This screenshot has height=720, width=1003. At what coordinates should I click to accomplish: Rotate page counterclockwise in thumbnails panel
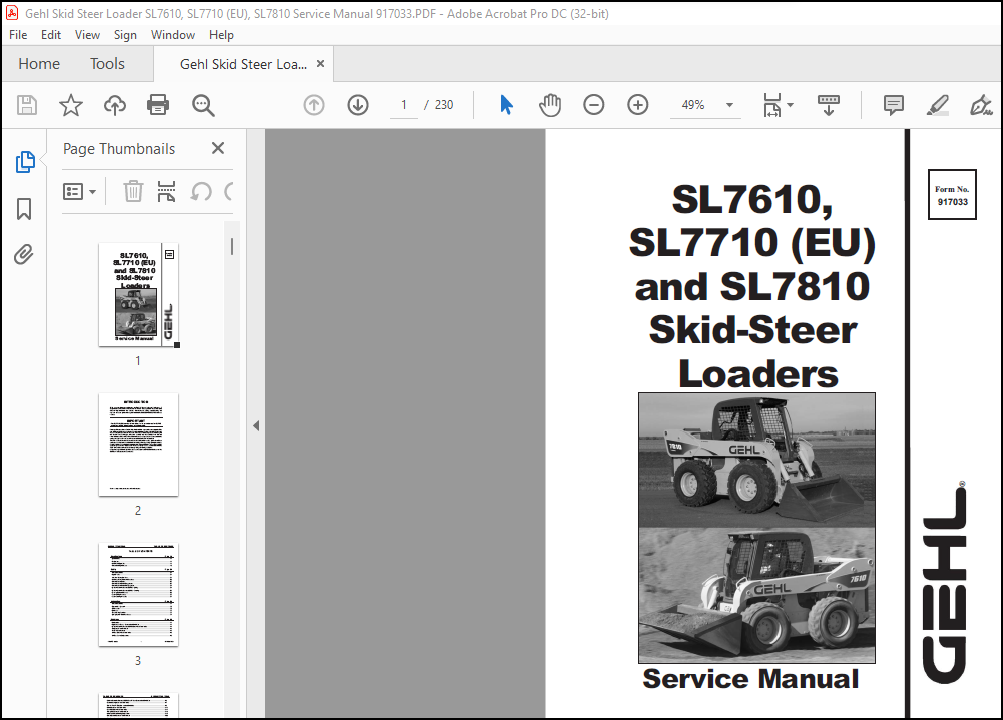coord(201,191)
